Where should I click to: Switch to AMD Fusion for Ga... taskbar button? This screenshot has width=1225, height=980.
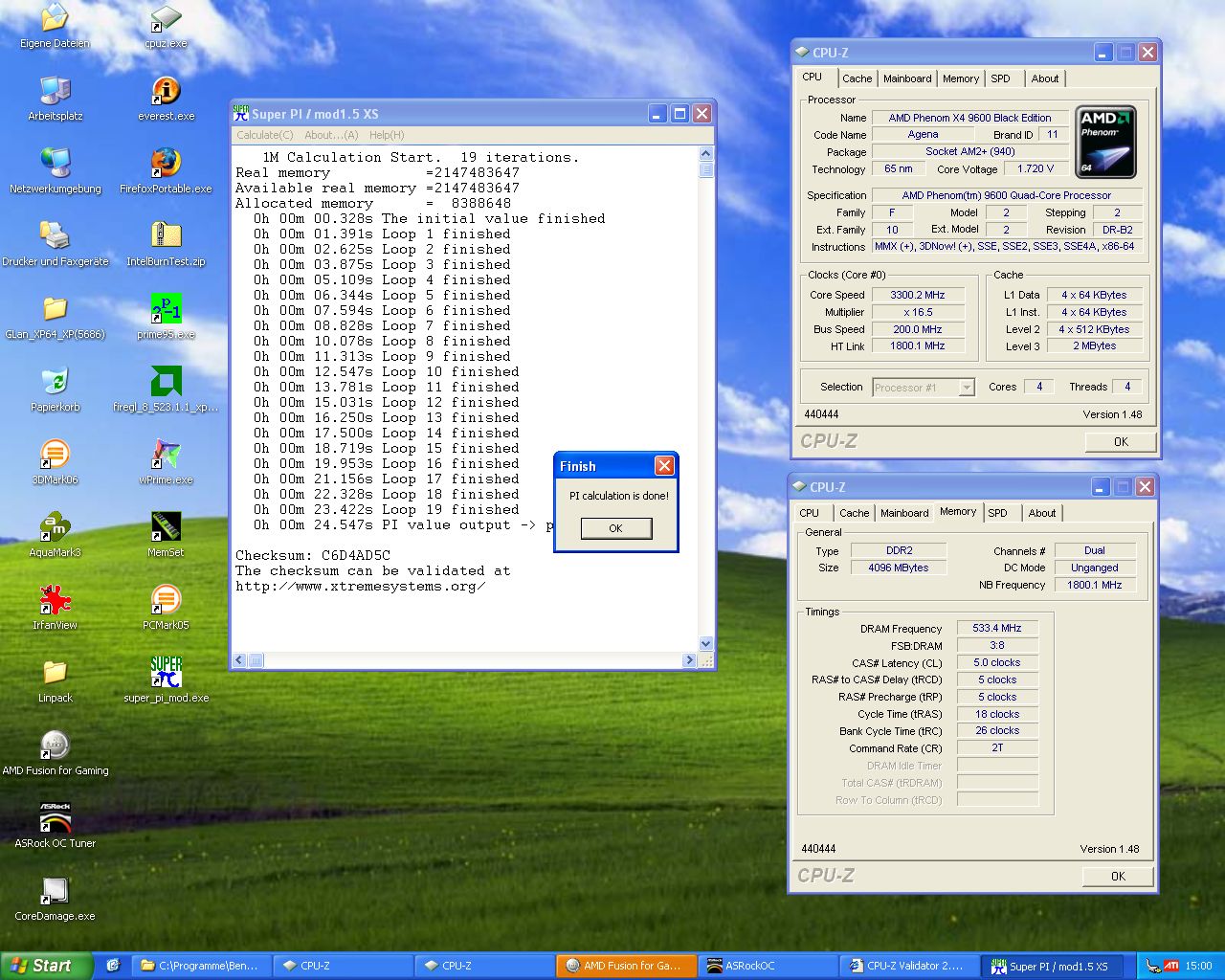(x=628, y=966)
